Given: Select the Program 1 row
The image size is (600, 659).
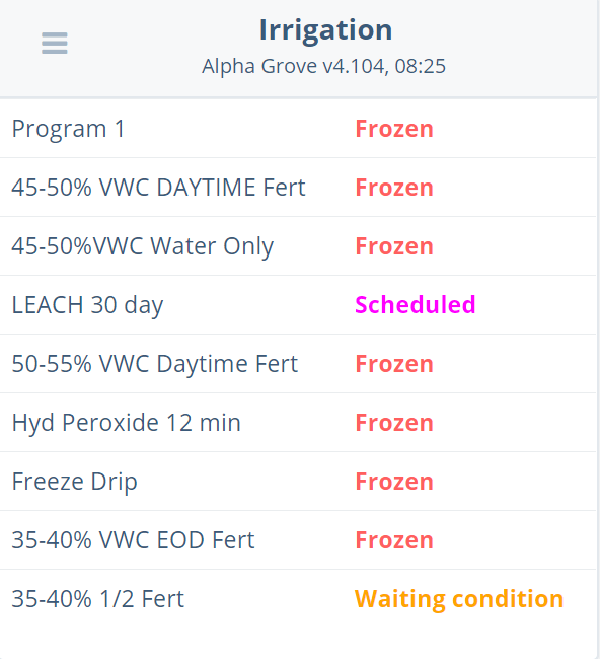Looking at the screenshot, I should [68, 129].
